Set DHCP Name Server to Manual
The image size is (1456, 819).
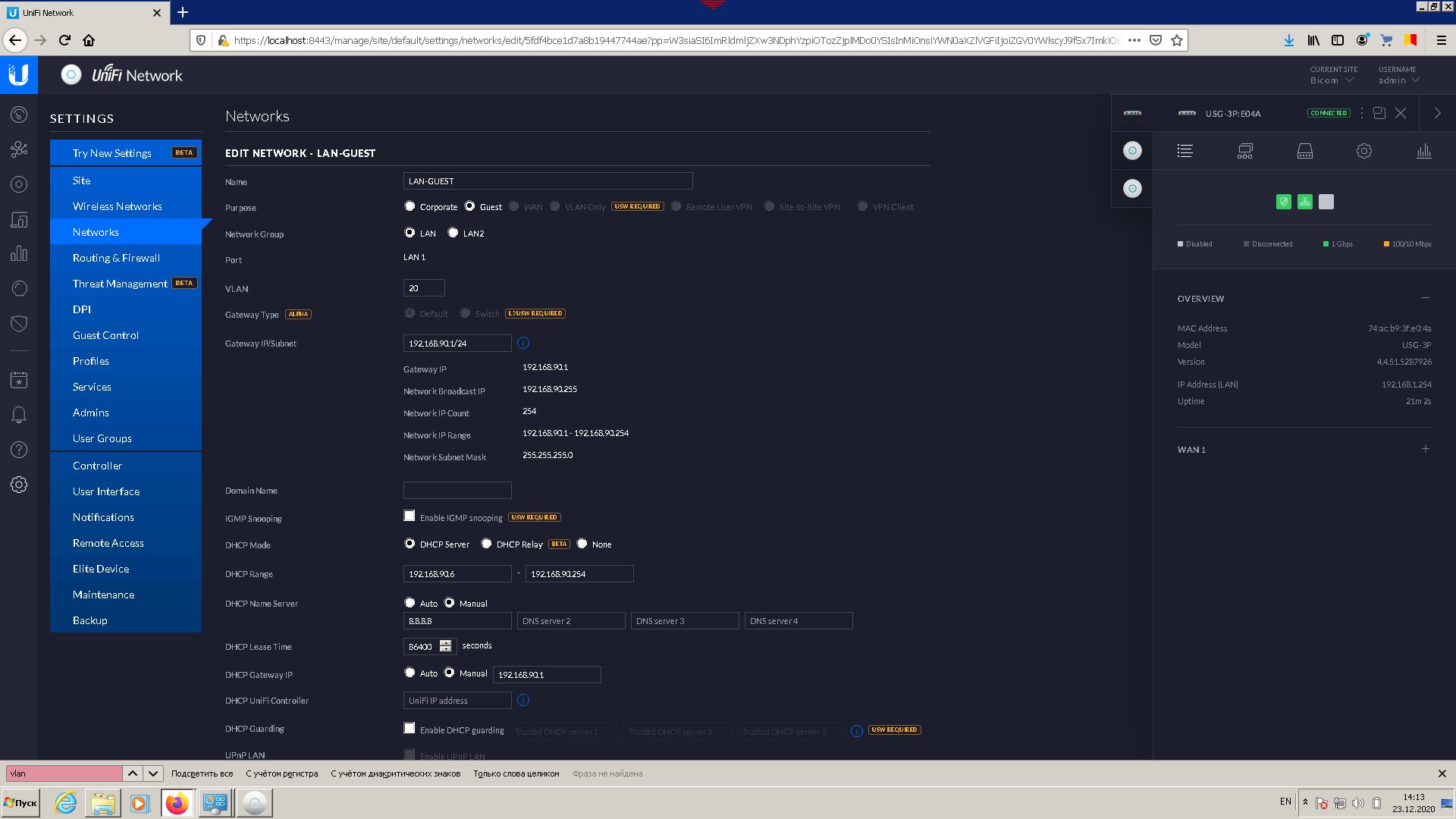[x=449, y=603]
